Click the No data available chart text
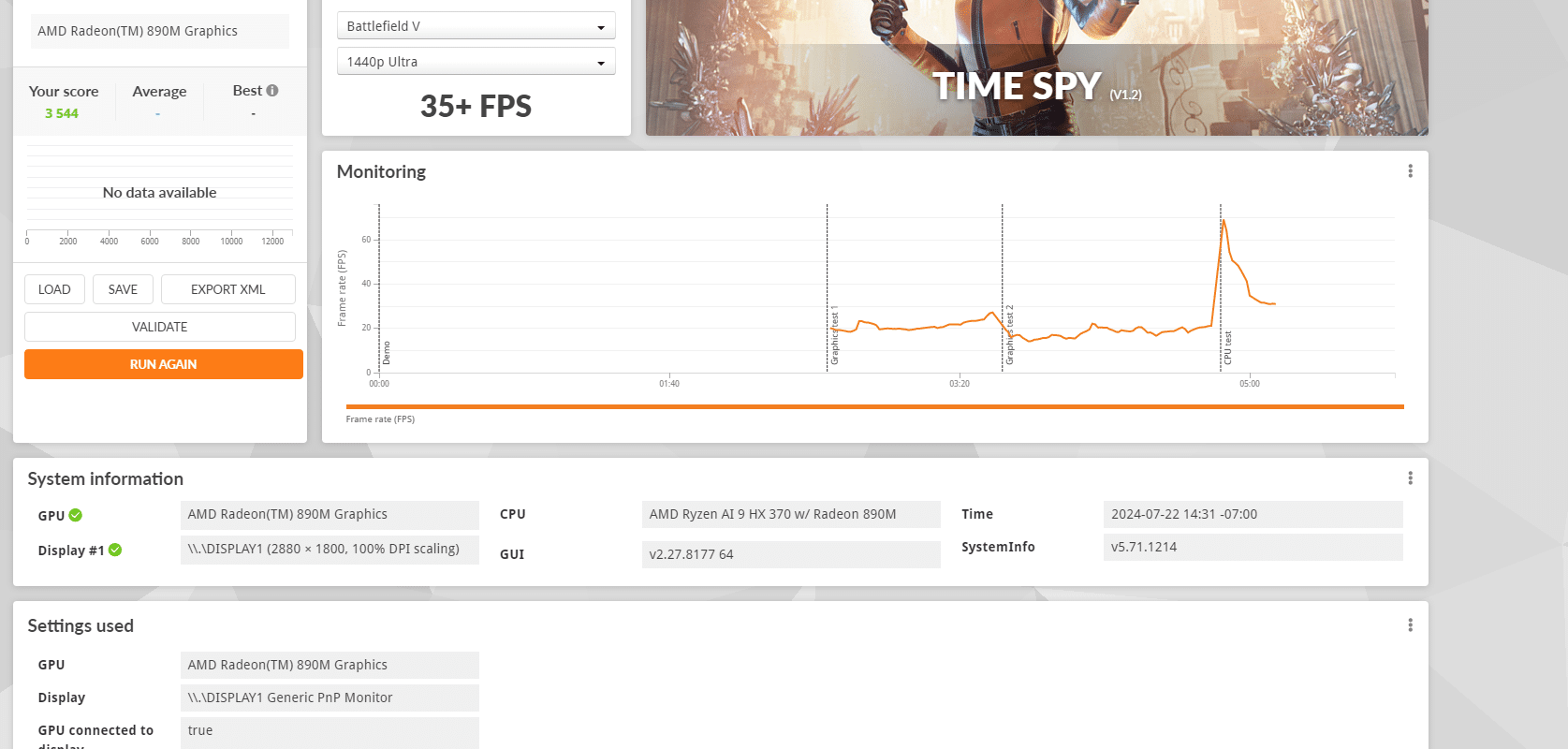The height and width of the screenshot is (749, 1568). click(160, 192)
